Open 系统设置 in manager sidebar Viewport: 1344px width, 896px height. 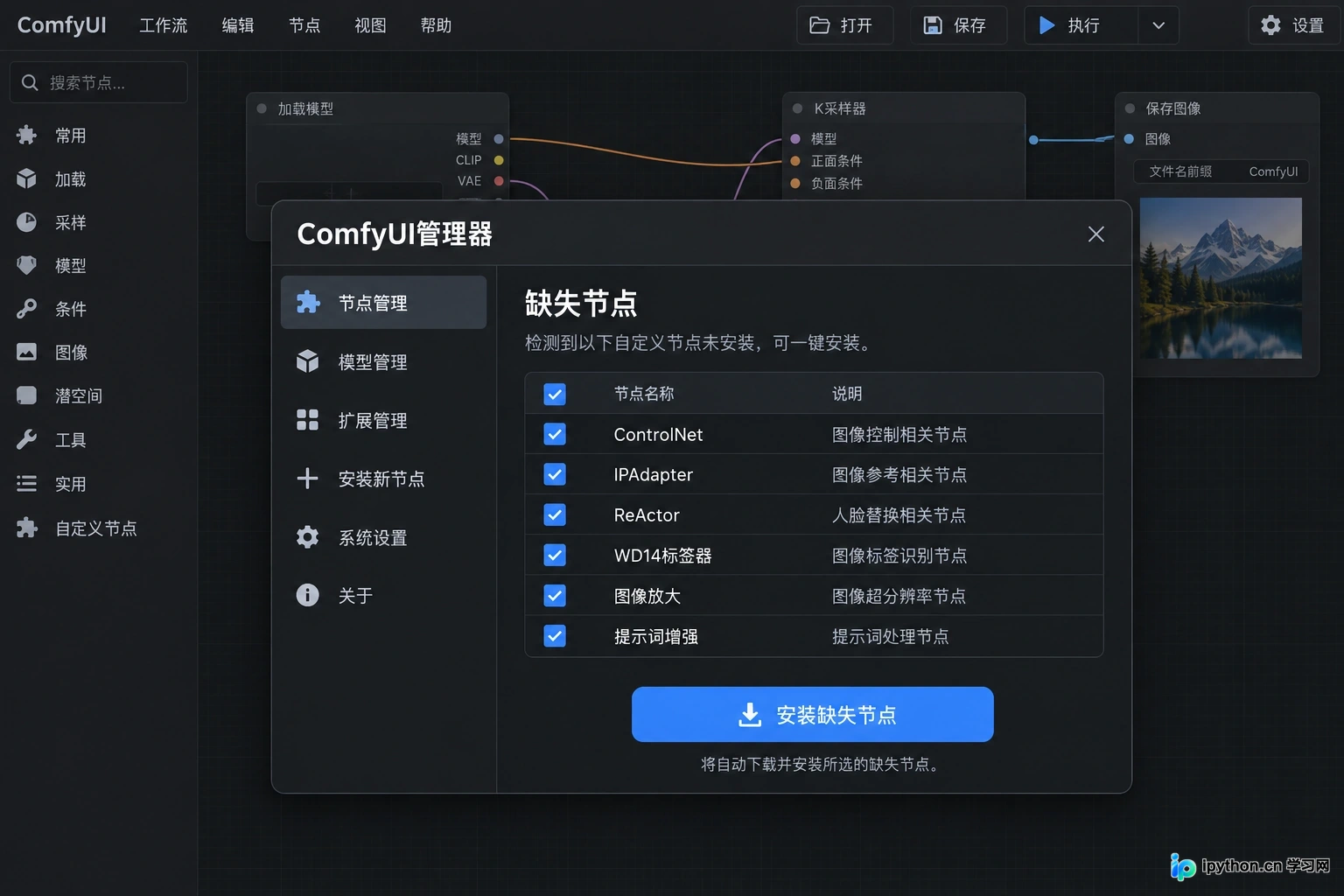[x=383, y=537]
